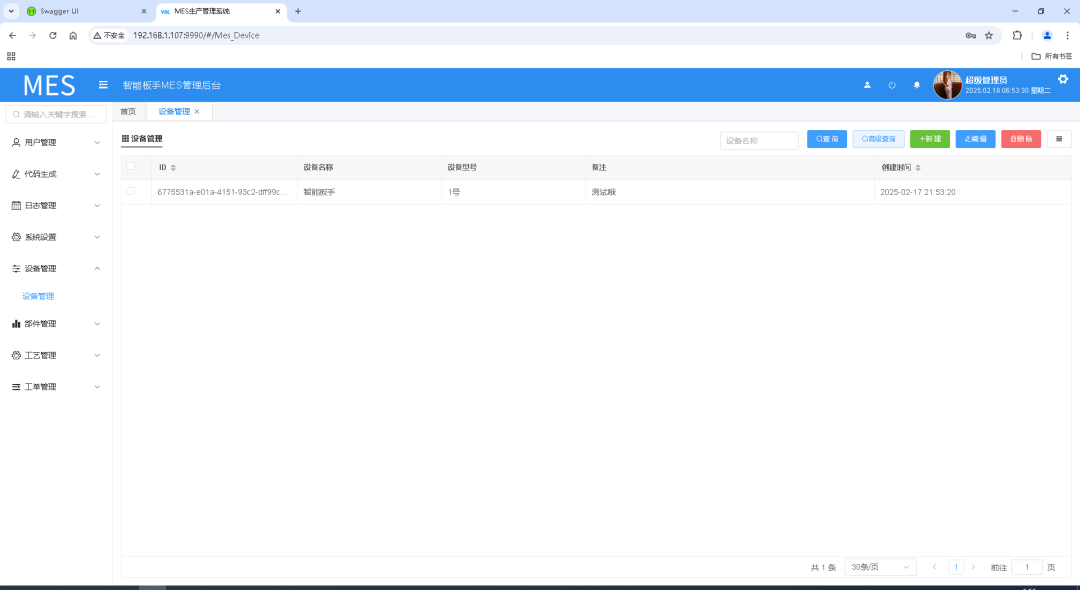The image size is (1080, 590).
Task: Focus the 设备名称 search input
Action: click(759, 140)
